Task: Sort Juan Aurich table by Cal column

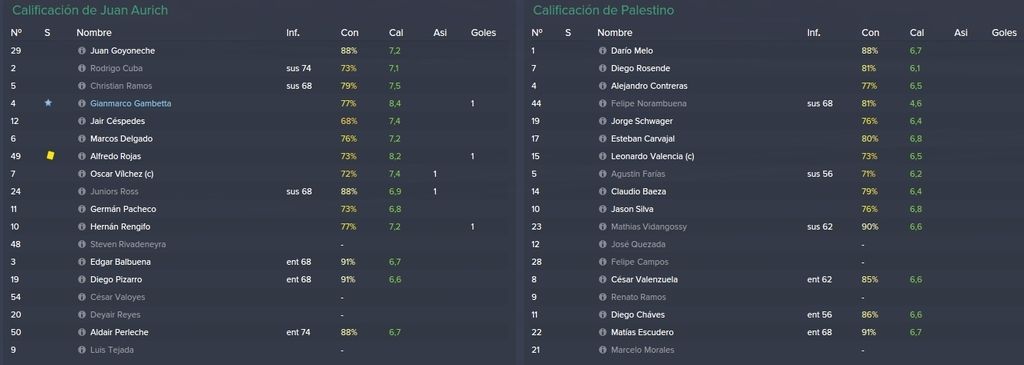Action: pyautogui.click(x=396, y=33)
